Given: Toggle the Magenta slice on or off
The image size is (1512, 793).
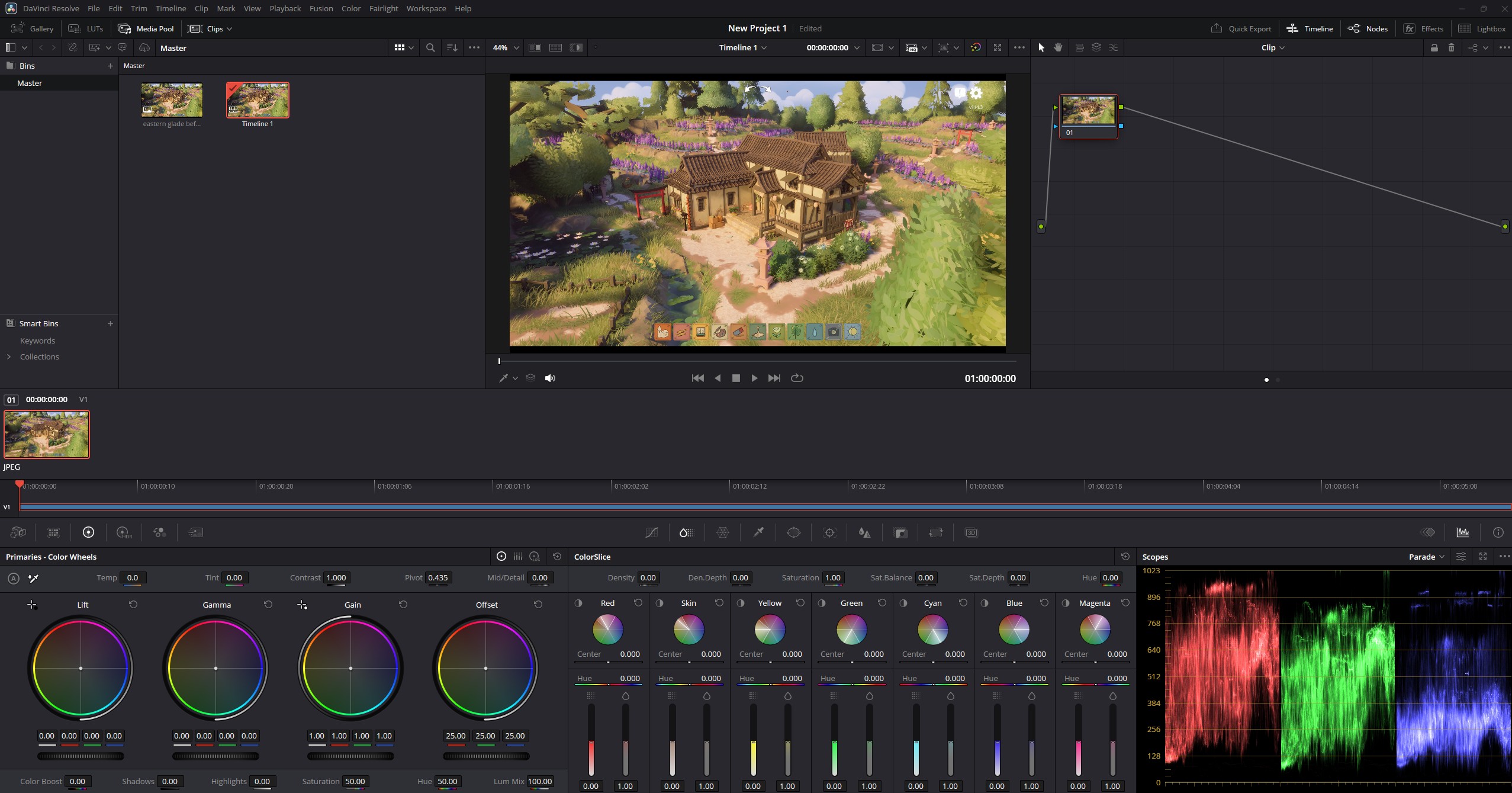Looking at the screenshot, I should [1066, 603].
